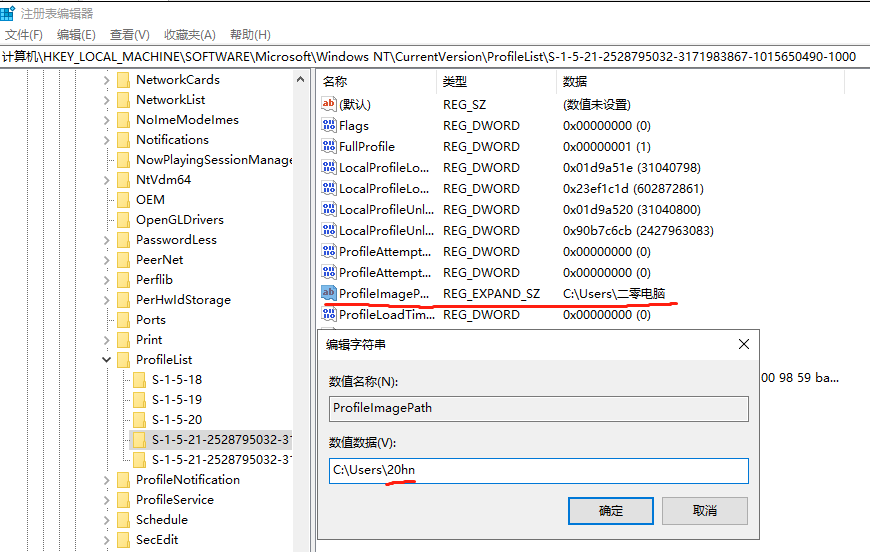Open the 文件(F) menu
Viewport: 870px width, 552px height.
(x=24, y=35)
